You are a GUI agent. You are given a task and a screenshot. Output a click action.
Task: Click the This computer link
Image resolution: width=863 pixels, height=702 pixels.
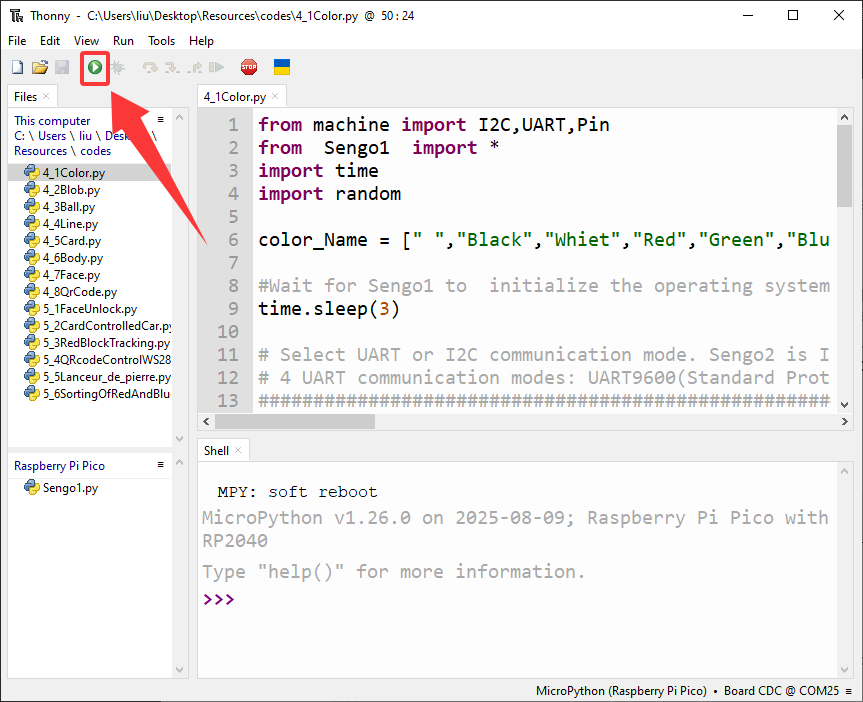52,121
